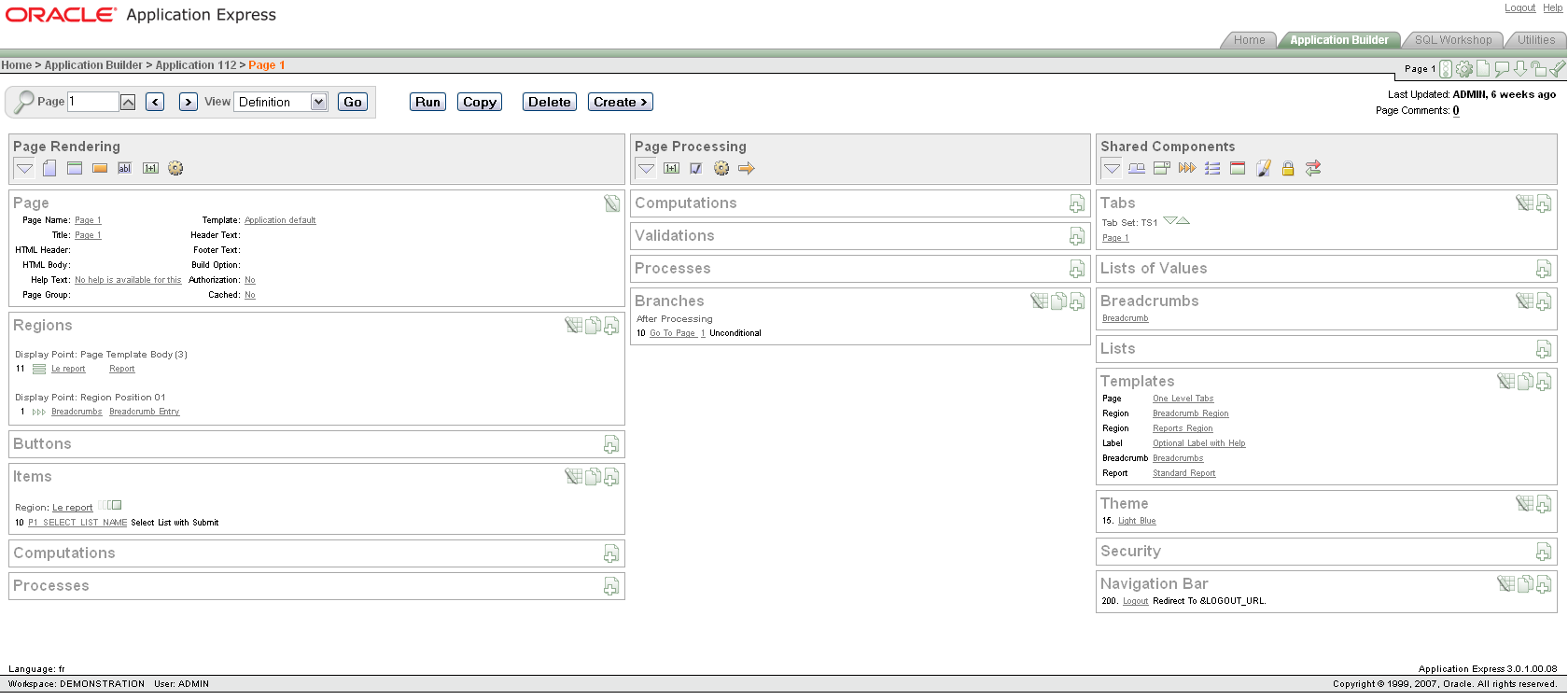Click the 'abl' Items icon in Page Rendering
1568x700 pixels.
125,169
